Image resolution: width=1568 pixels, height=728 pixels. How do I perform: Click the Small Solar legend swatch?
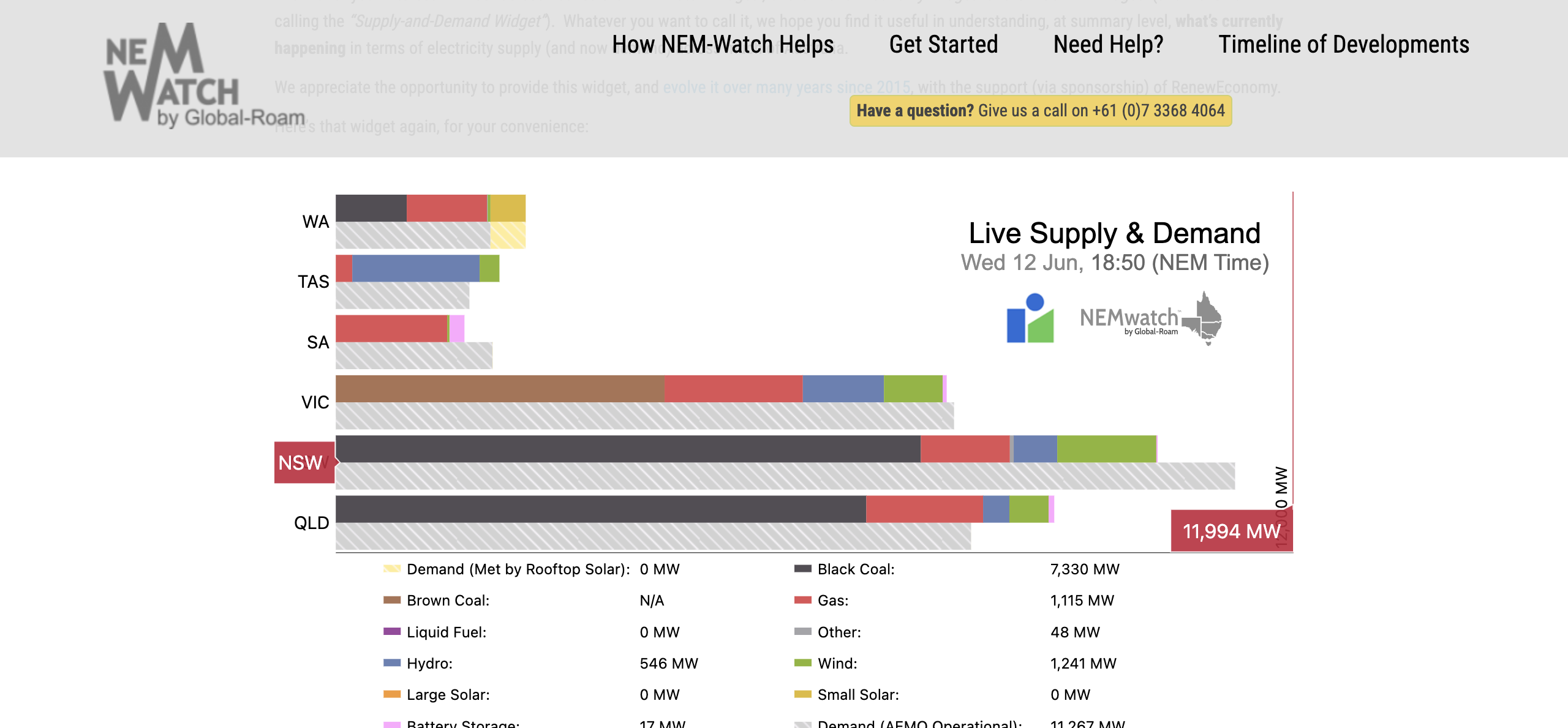click(x=802, y=694)
